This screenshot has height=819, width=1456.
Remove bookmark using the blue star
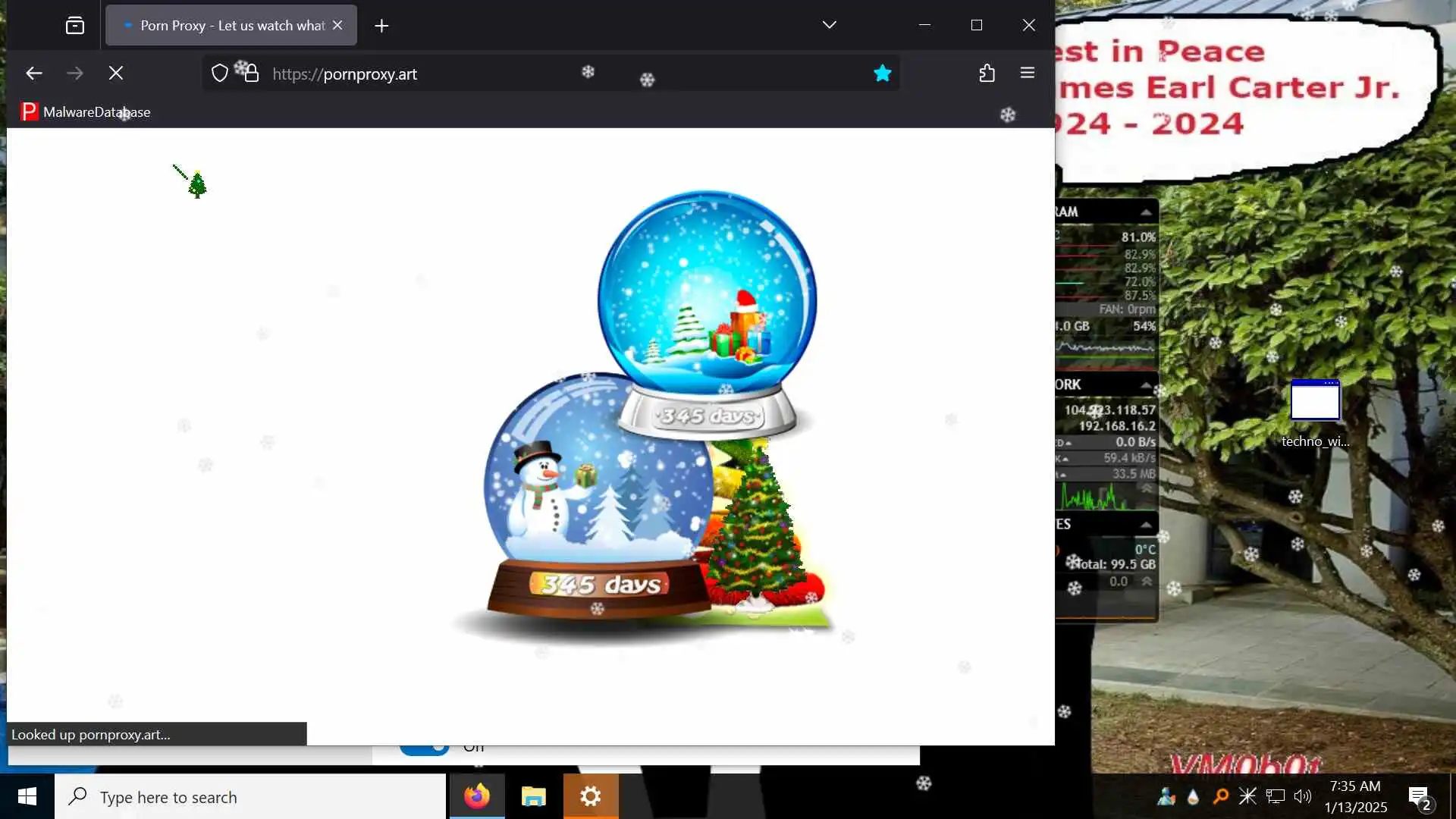pos(882,74)
